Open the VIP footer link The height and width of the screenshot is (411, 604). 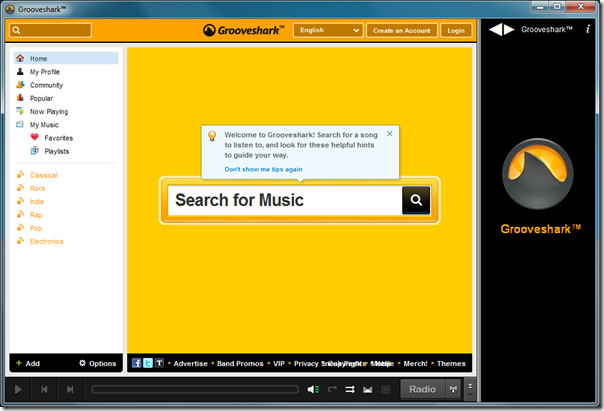click(x=279, y=364)
